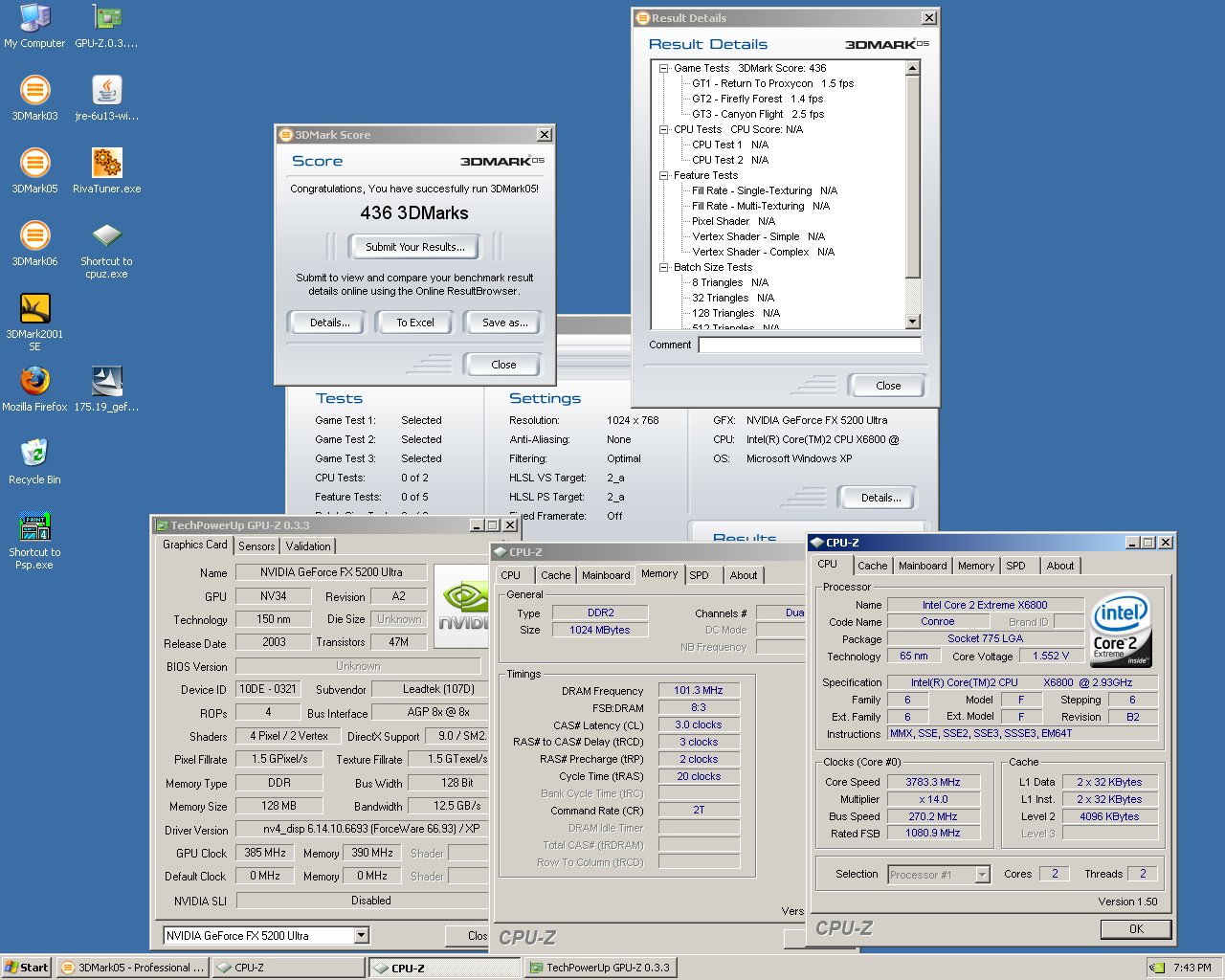The width and height of the screenshot is (1225, 980).
Task: Open the Graphics Card tab in GPU-Z
Action: [195, 545]
